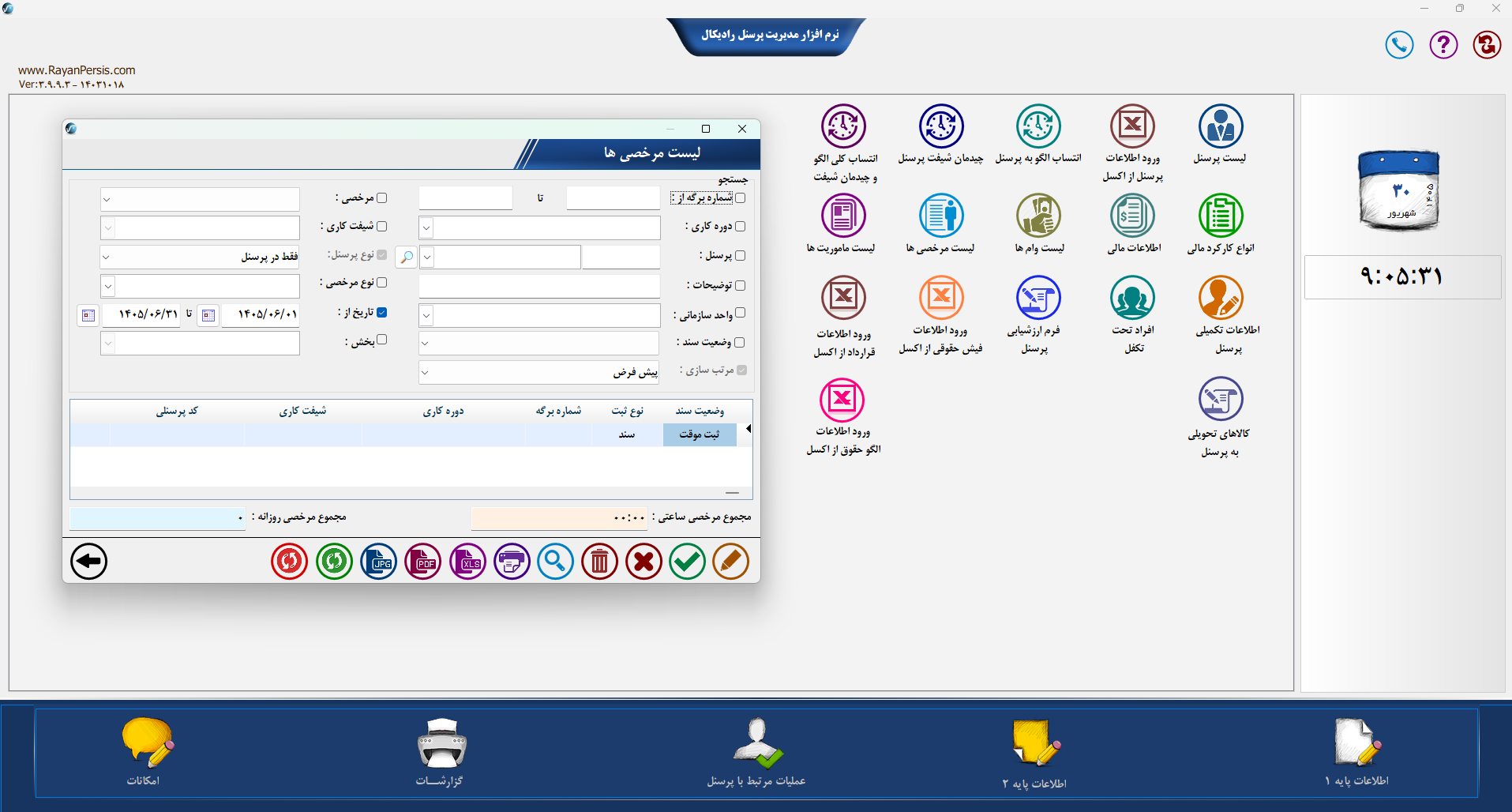Open Import Contract Data from Excel icon

(843, 298)
